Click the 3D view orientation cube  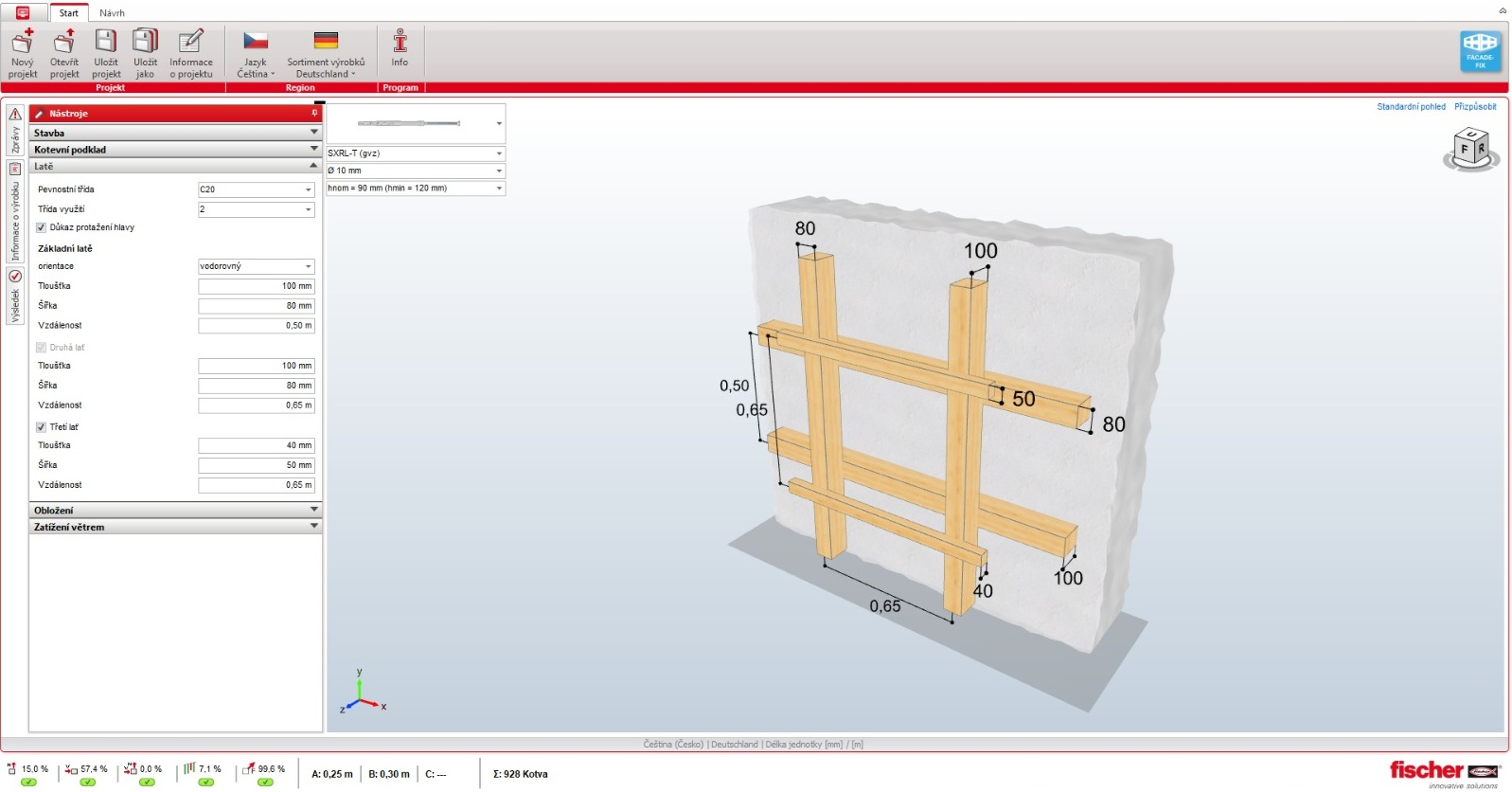(1471, 150)
